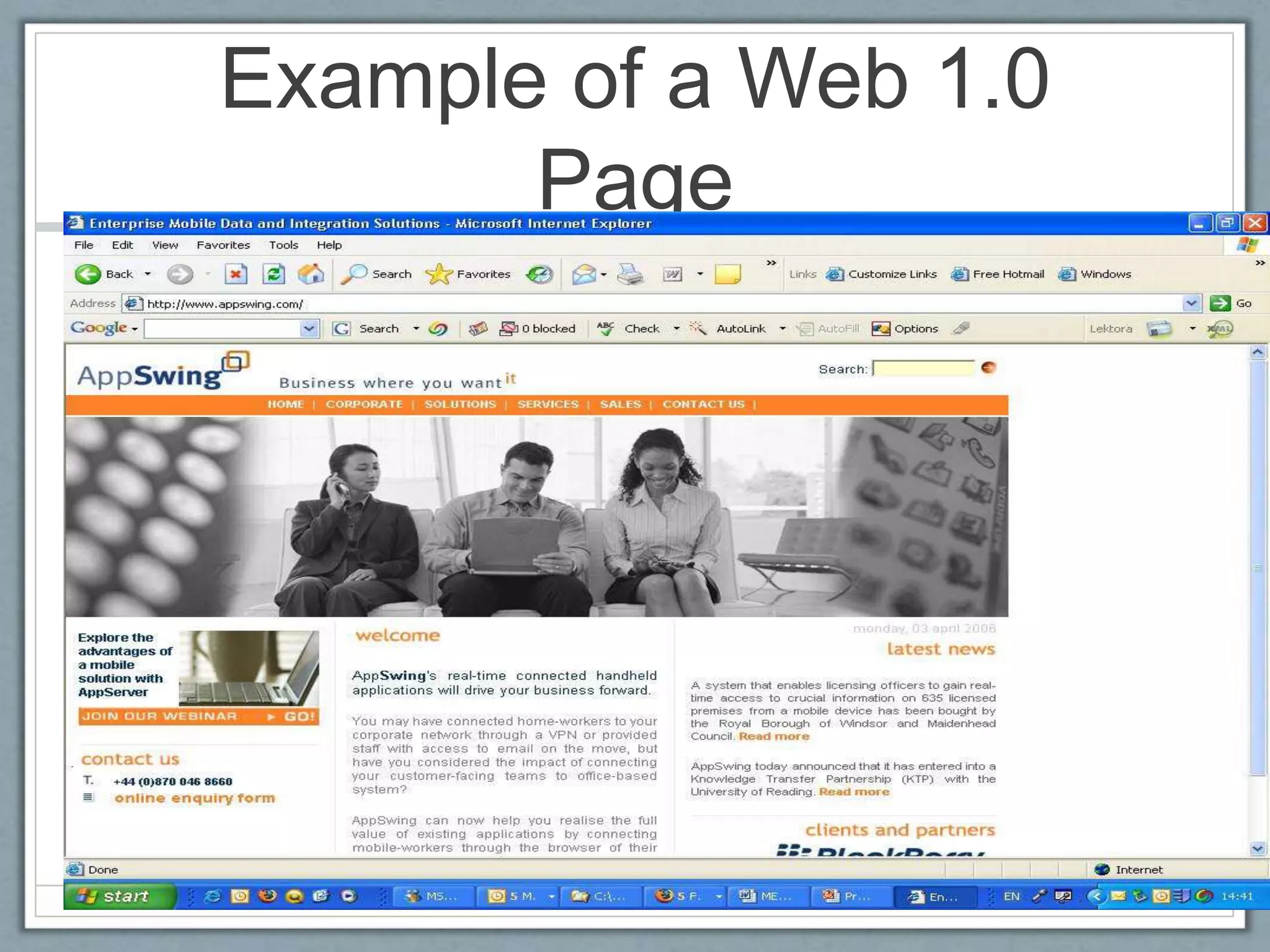Click the Windows start button
This screenshot has width=1270, height=952.
pos(119,896)
